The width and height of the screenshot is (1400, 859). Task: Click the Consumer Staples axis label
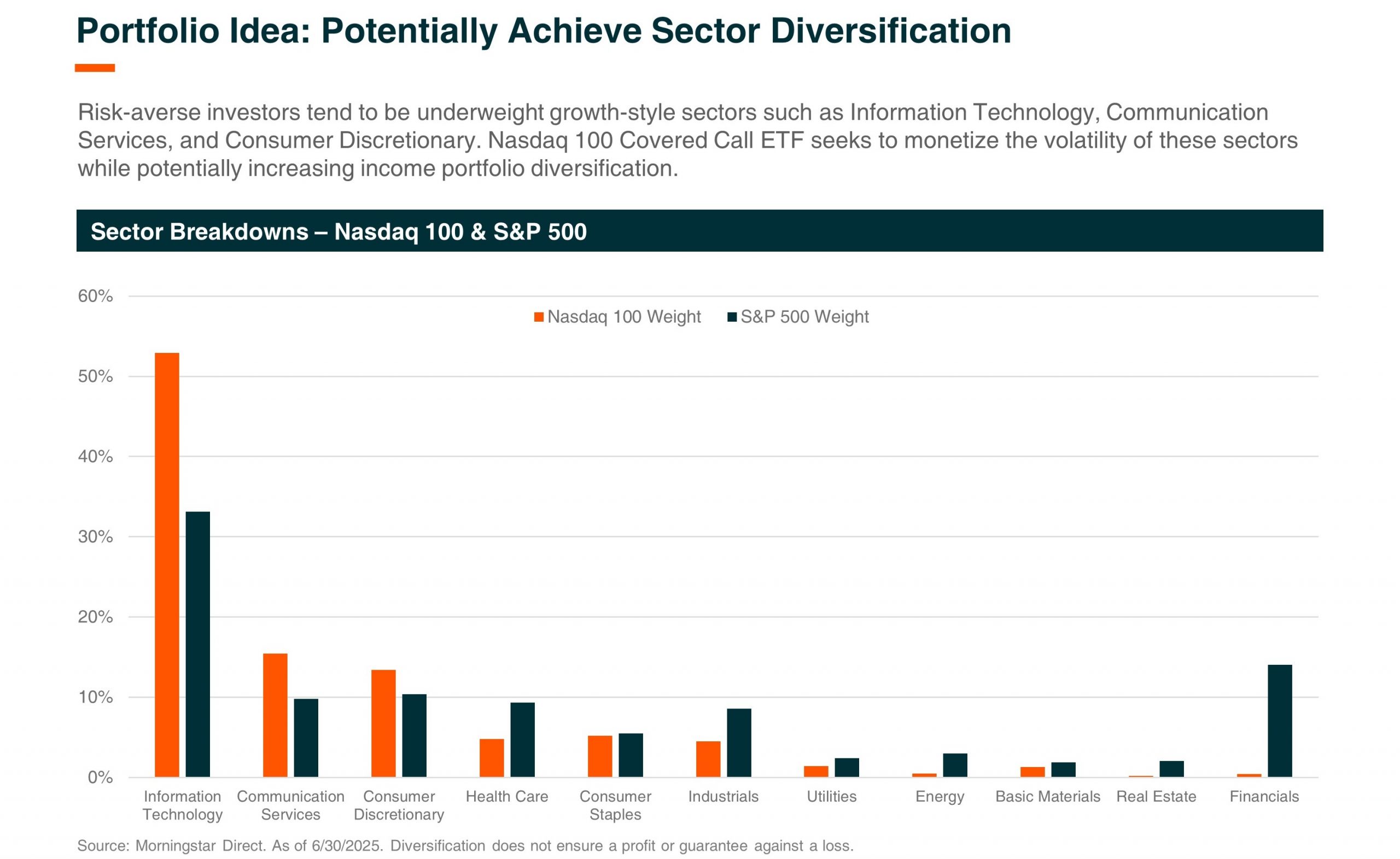615,805
